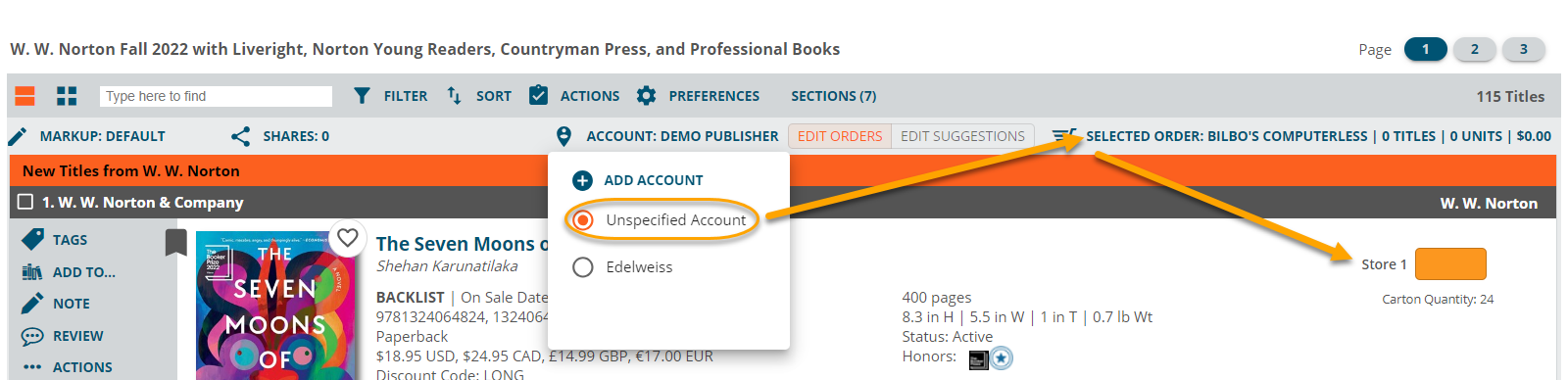Go to page 1
The width and height of the screenshot is (1568, 380).
tap(1426, 49)
